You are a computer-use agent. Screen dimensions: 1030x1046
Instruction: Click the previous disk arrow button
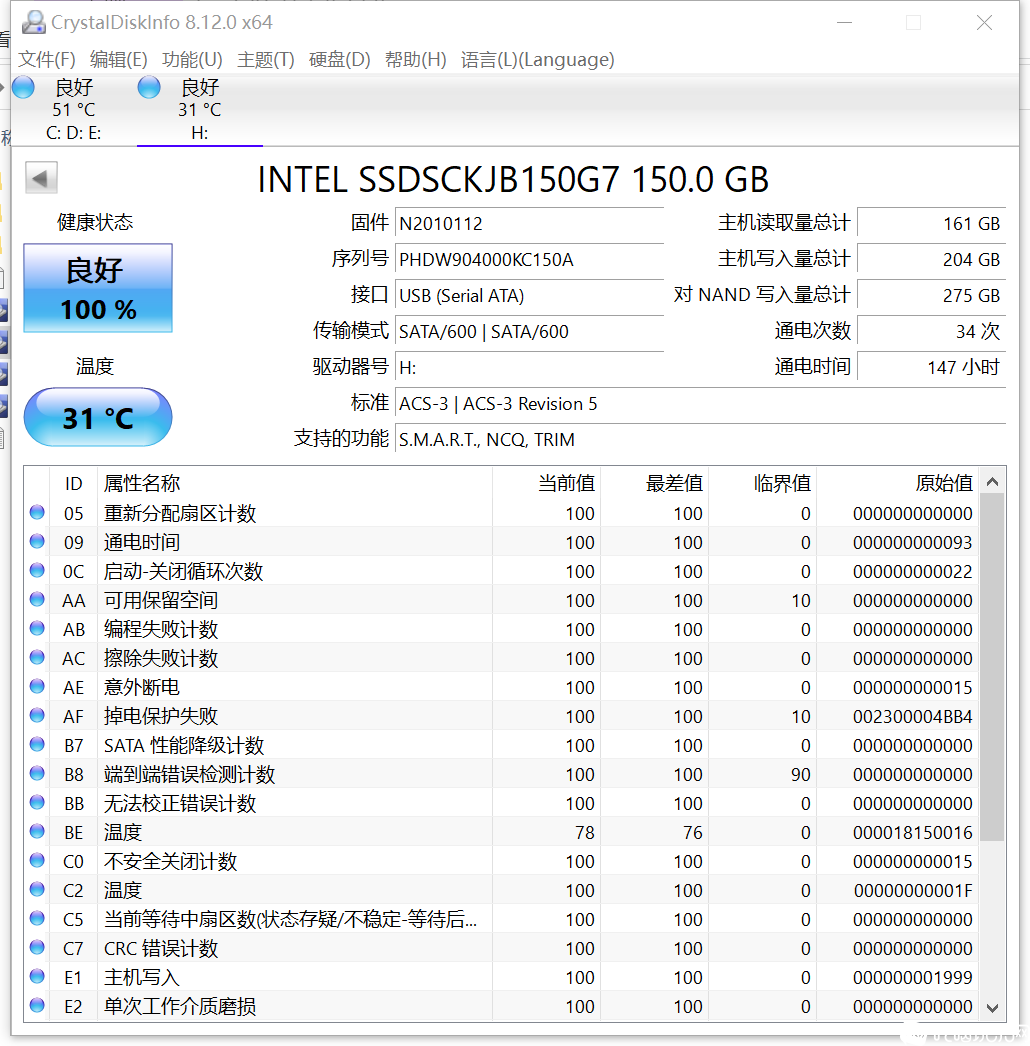(x=41, y=178)
